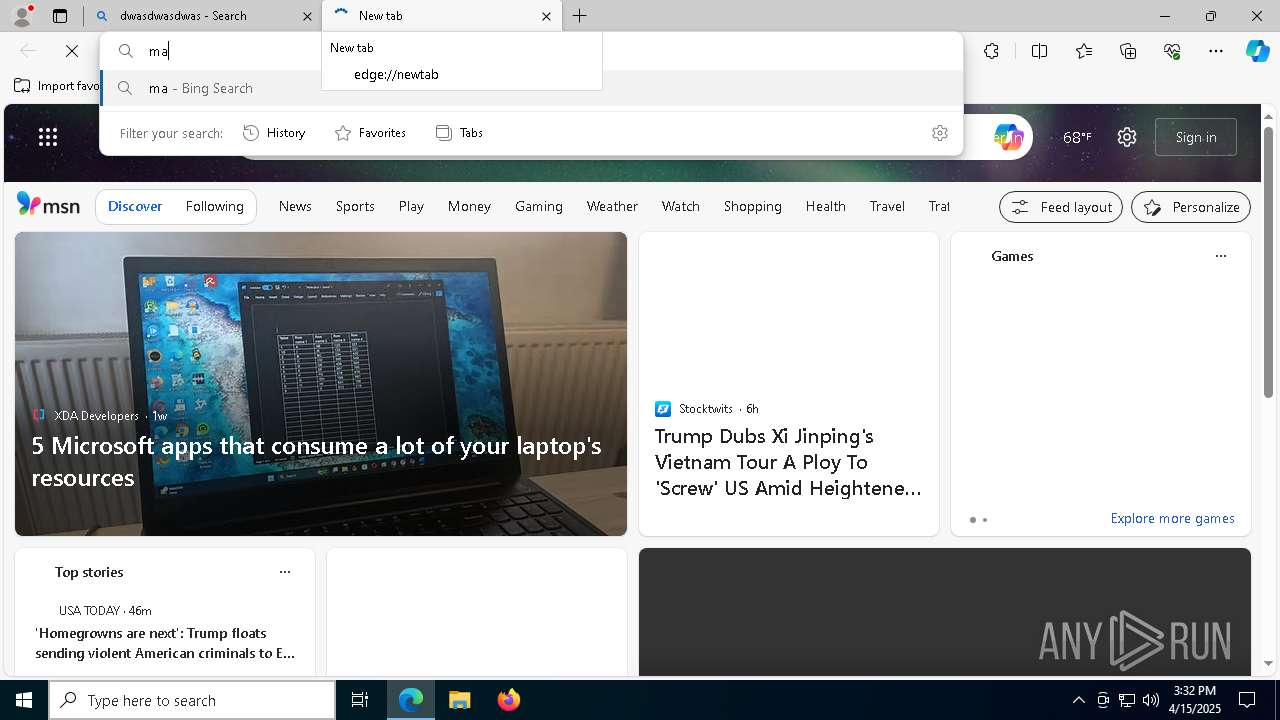Open a new tab with the plus button
The image size is (1280, 720).
pos(580,16)
